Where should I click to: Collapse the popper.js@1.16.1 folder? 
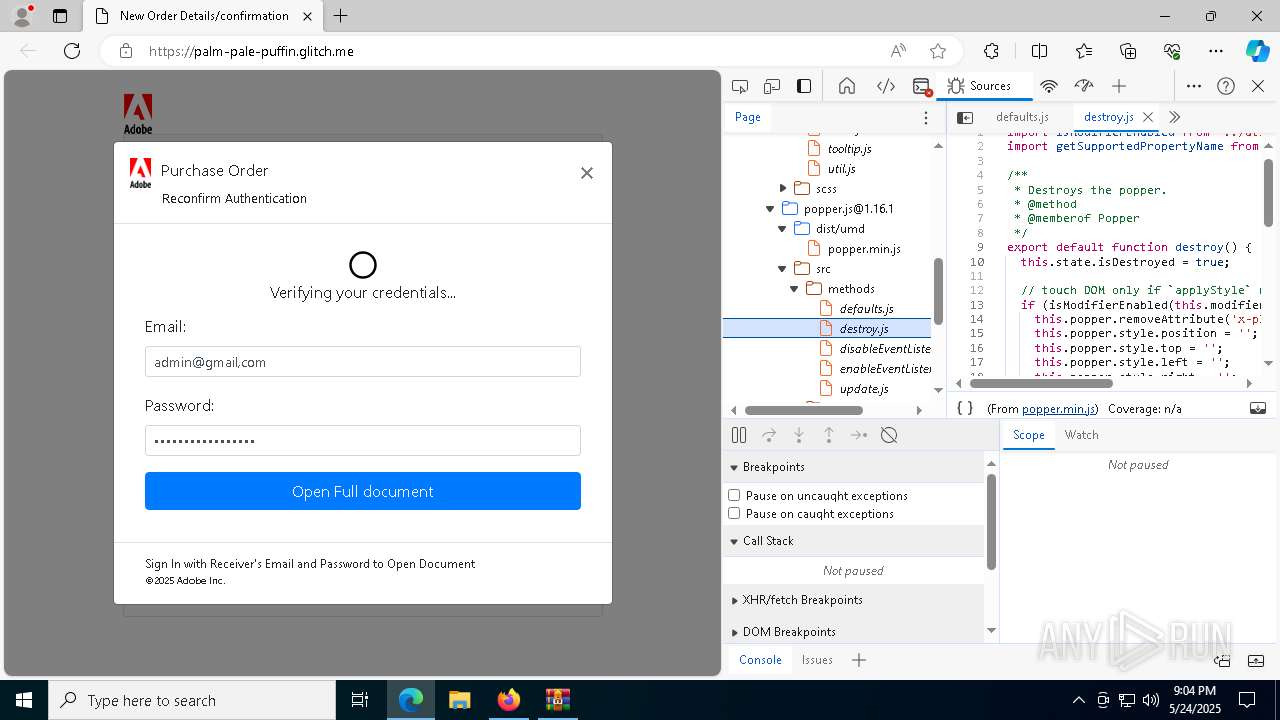tap(770, 208)
